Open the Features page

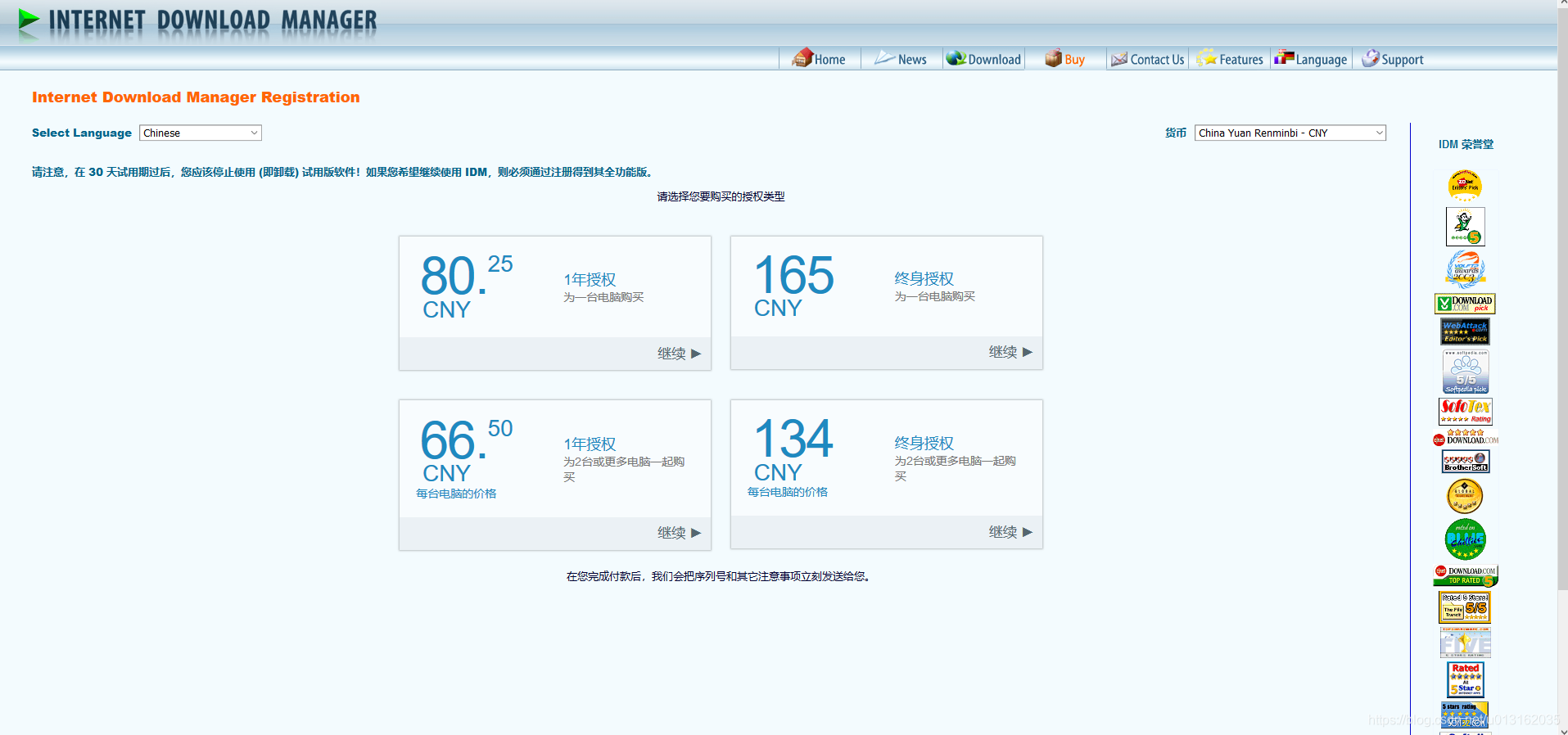1230,59
